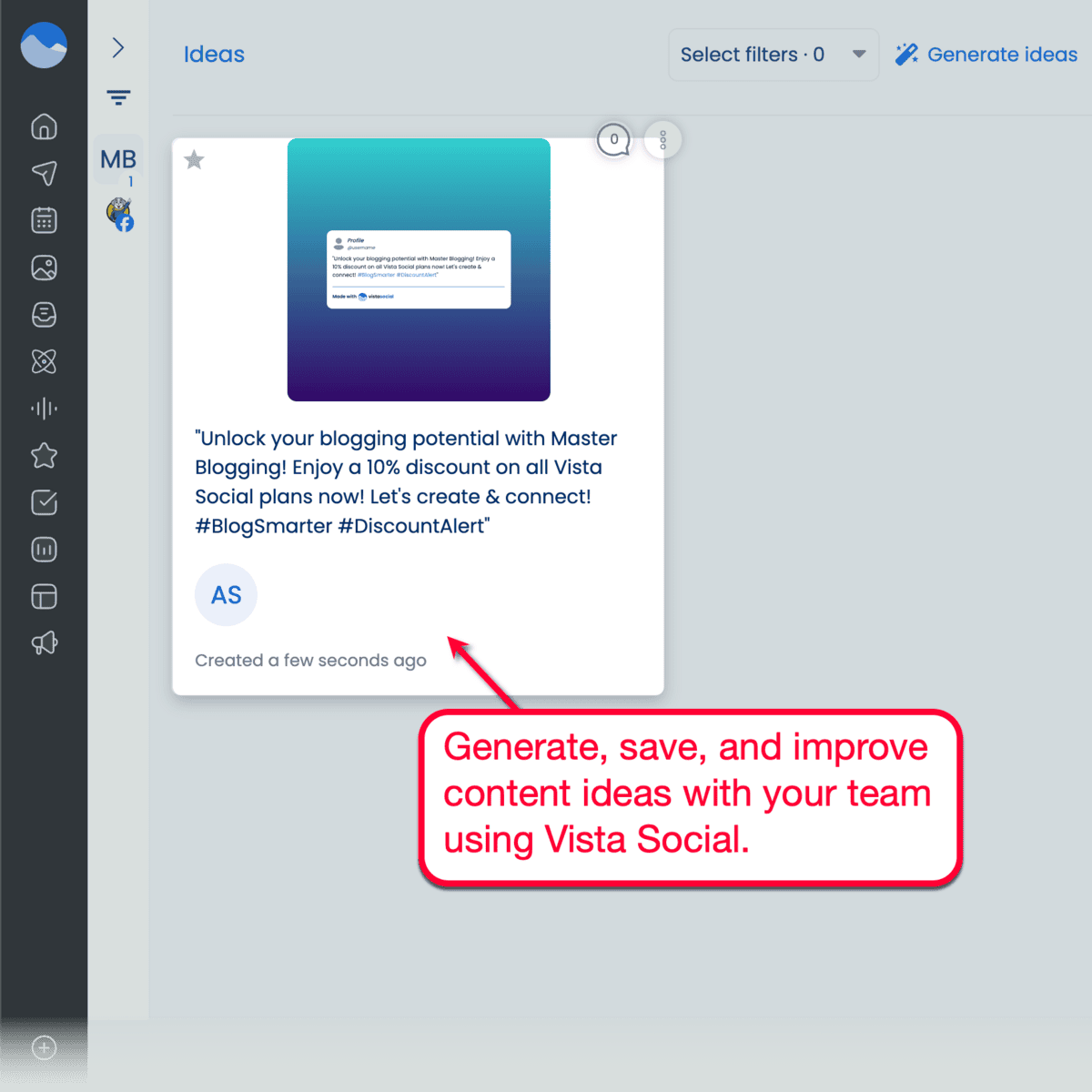This screenshot has height=1092, width=1092.
Task: Open the three-dot menu on the idea card
Action: click(x=662, y=139)
